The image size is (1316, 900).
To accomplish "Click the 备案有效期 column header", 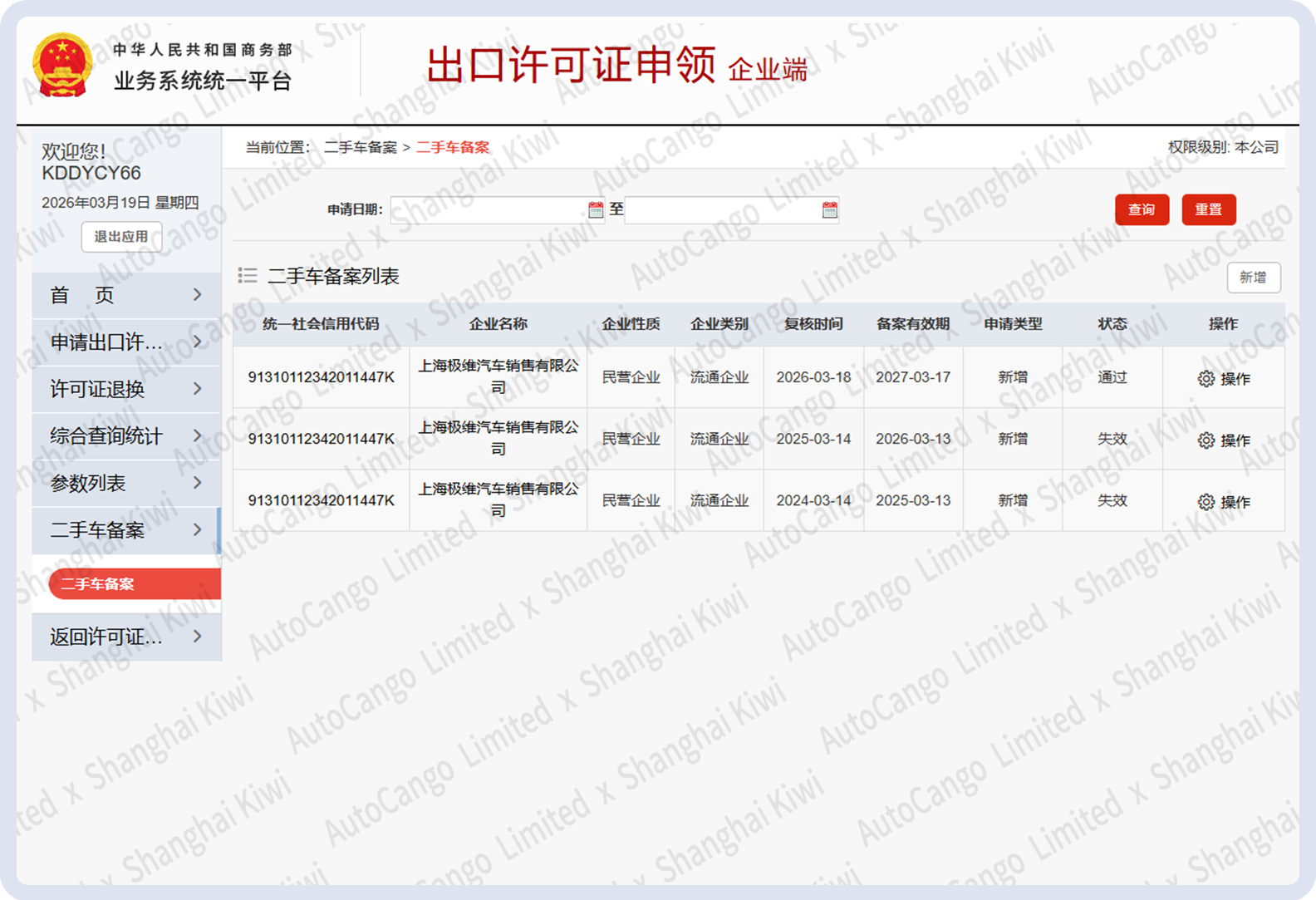I will (913, 324).
